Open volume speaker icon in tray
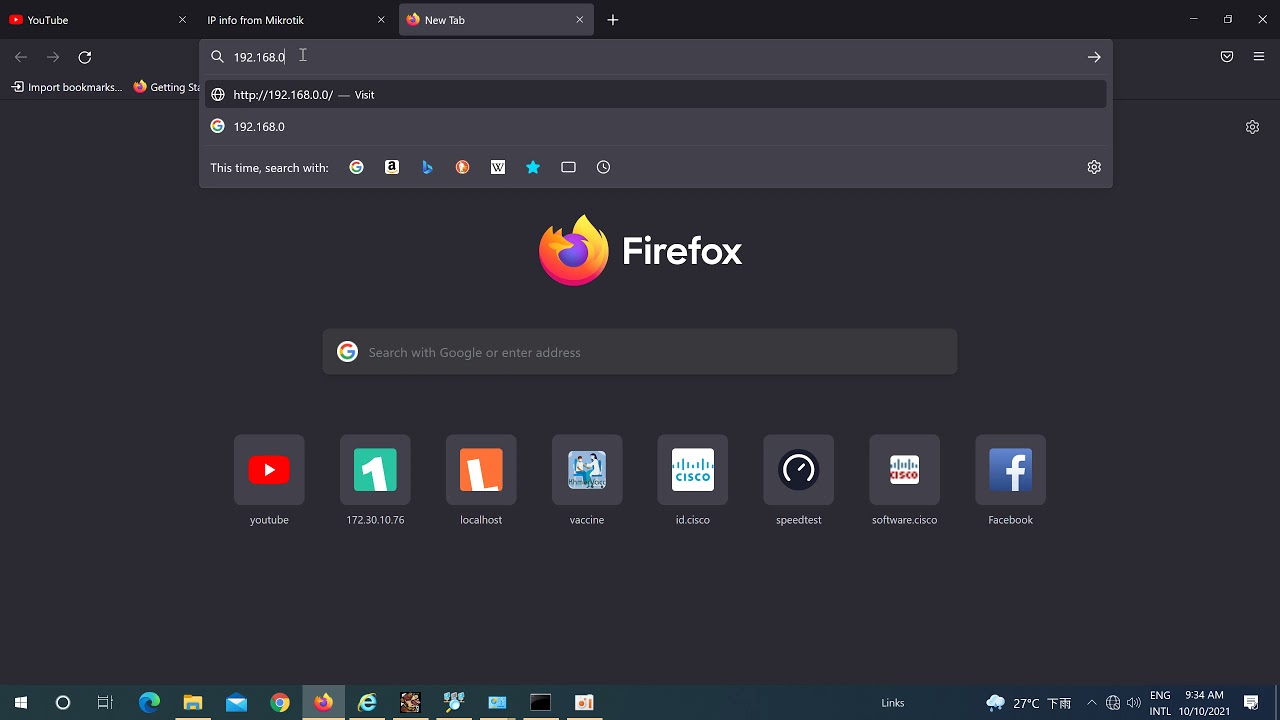The width and height of the screenshot is (1280, 720). pyautogui.click(x=1134, y=703)
